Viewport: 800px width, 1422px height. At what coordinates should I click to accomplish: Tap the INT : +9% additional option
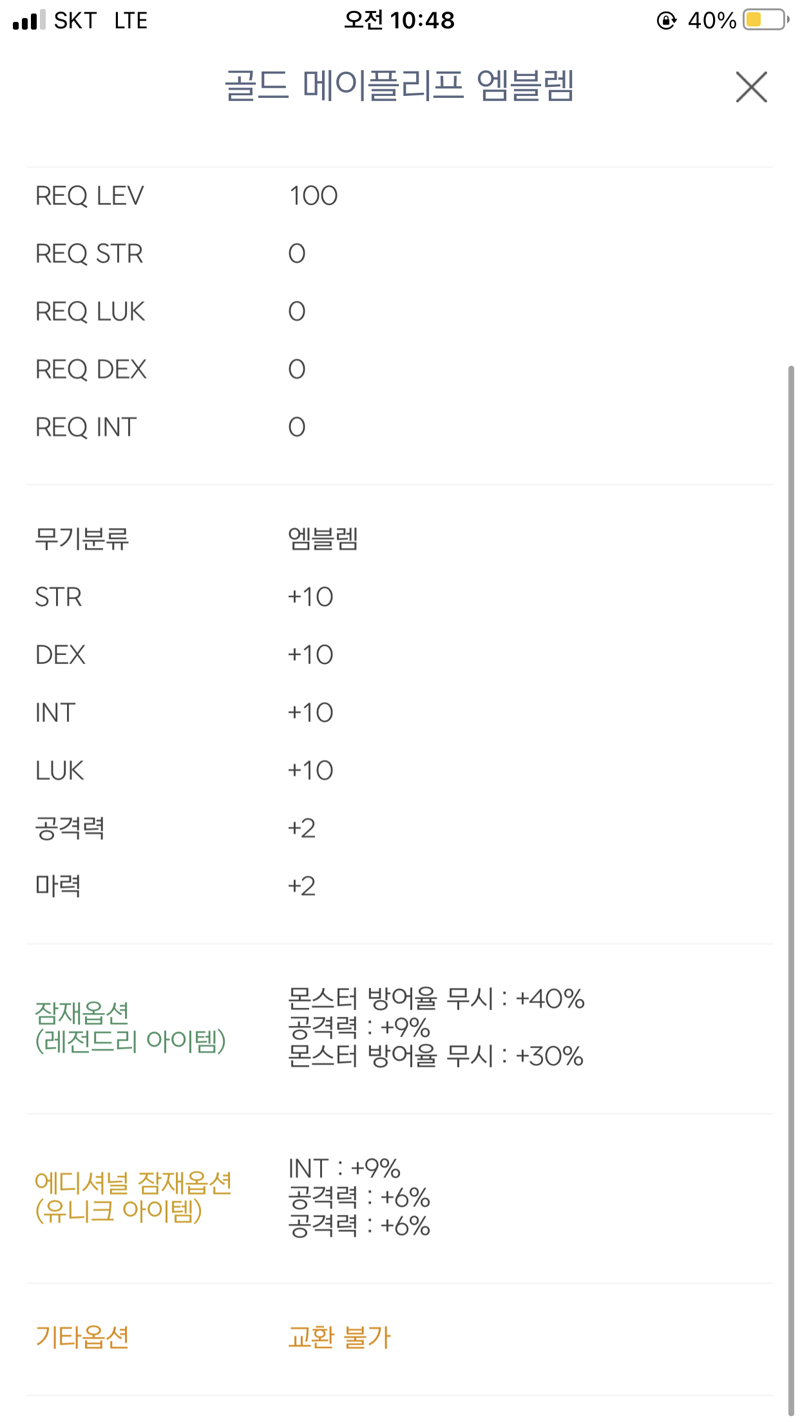pos(344,1168)
